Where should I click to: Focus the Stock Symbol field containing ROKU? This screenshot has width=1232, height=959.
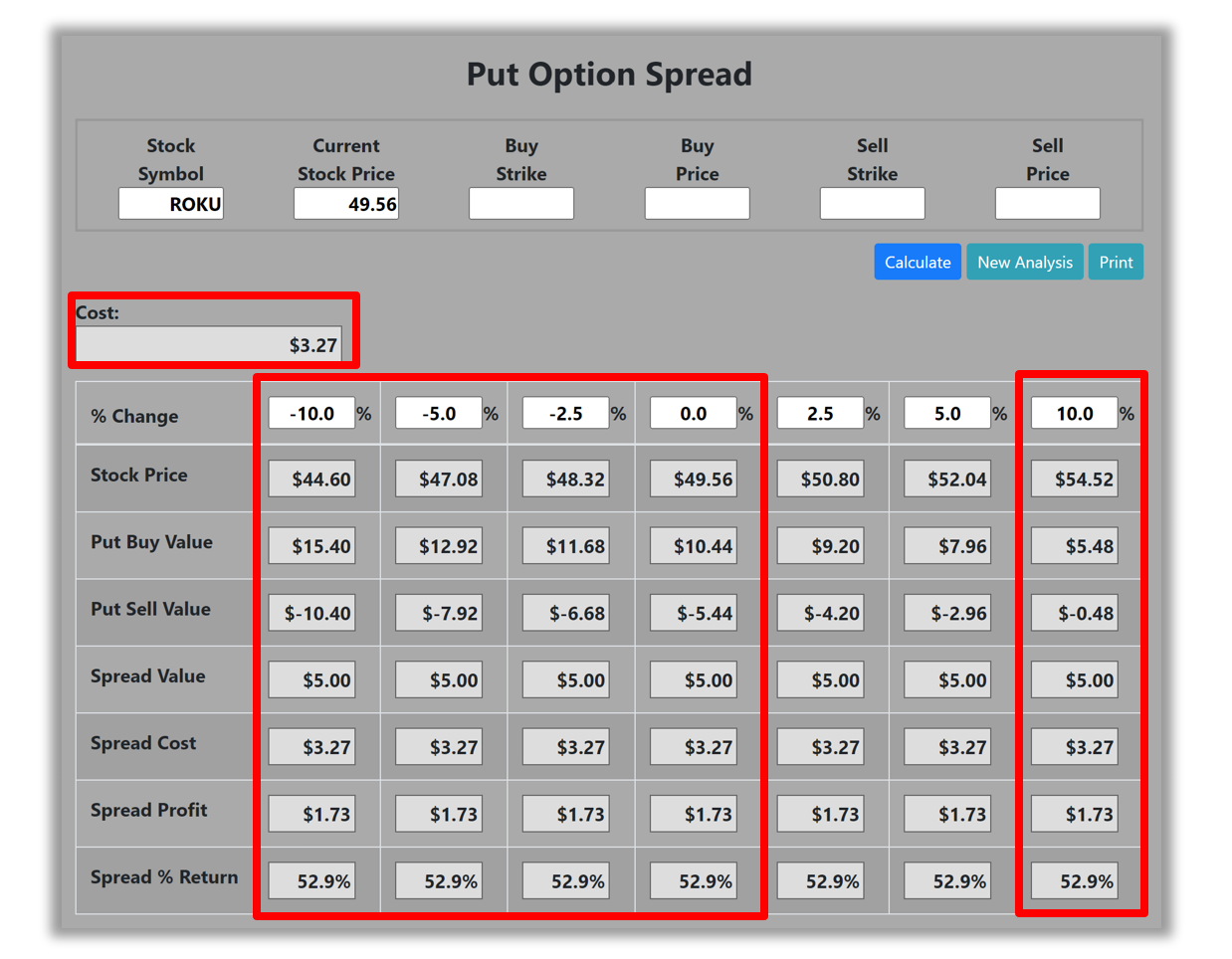click(171, 204)
